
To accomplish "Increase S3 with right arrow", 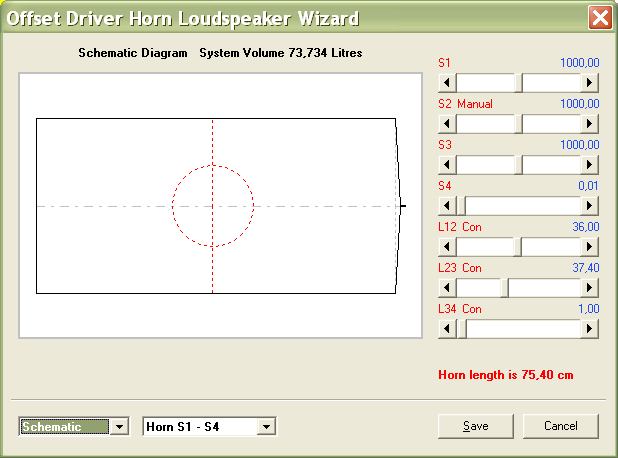I will tap(589, 165).
